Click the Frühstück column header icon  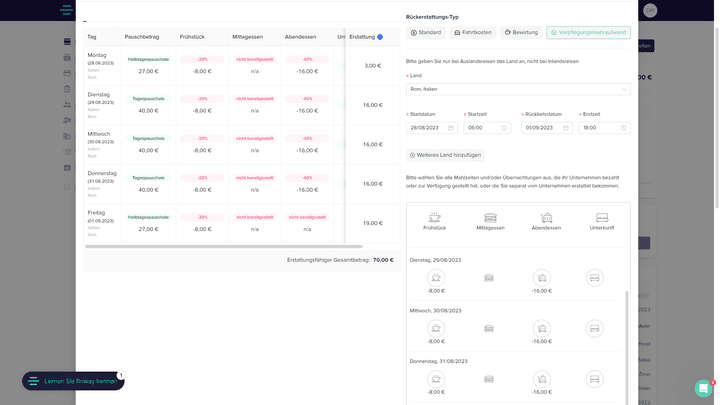[435, 217]
